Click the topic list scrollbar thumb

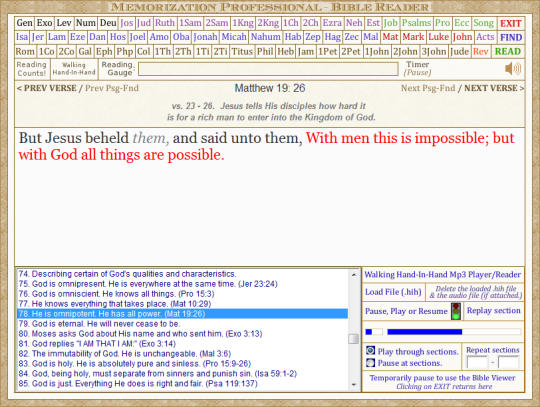(354, 339)
